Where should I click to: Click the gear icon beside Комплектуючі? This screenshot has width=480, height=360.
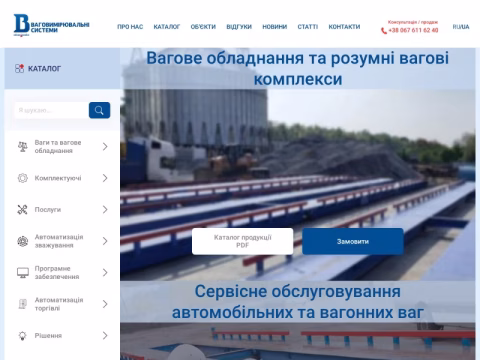23,178
